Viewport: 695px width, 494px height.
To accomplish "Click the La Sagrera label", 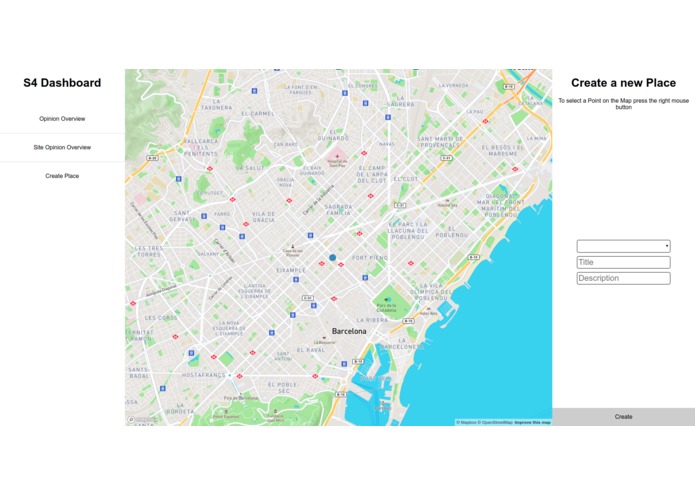I will pyautogui.click(x=401, y=101).
